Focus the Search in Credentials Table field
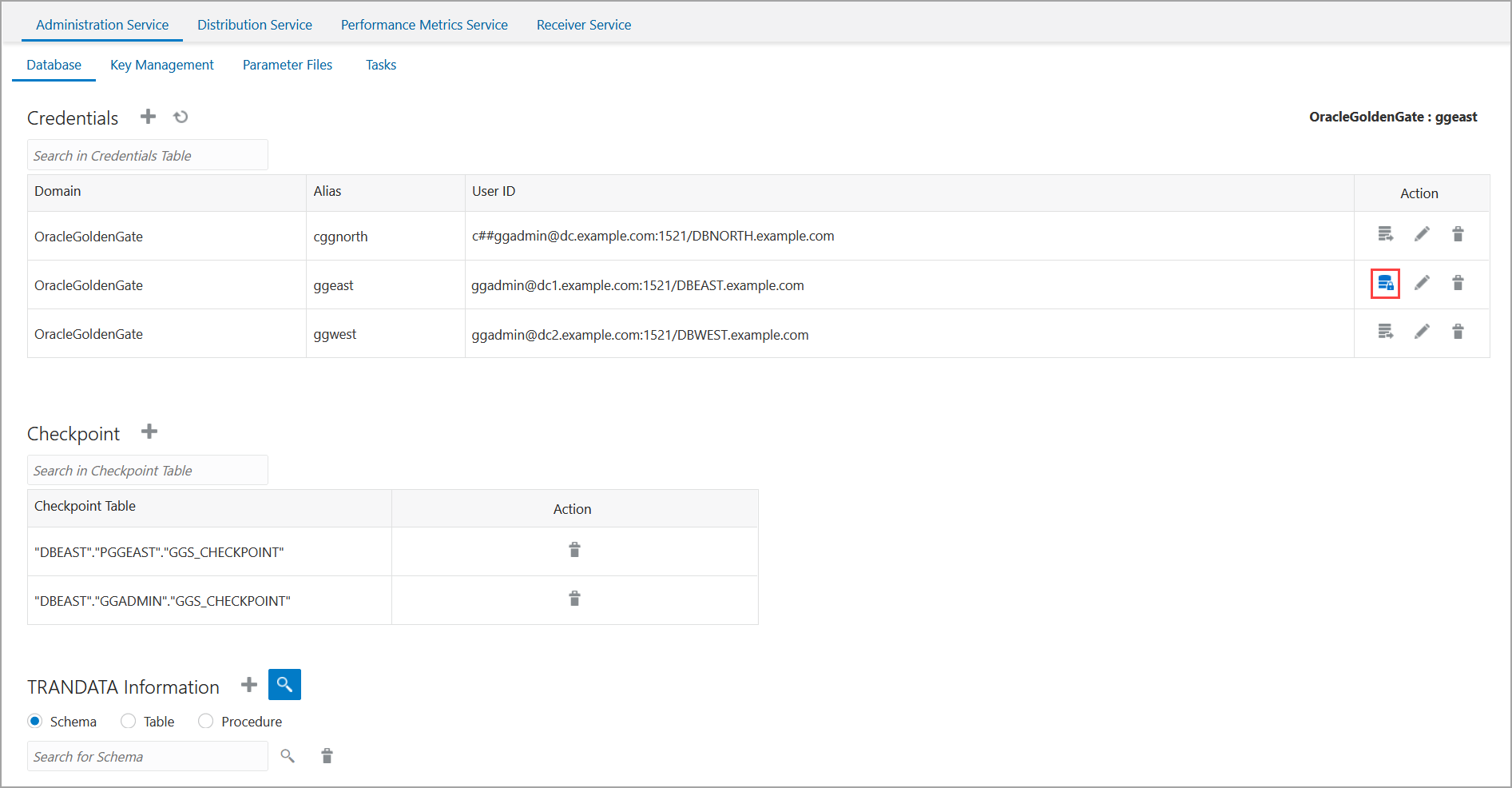 coord(148,155)
